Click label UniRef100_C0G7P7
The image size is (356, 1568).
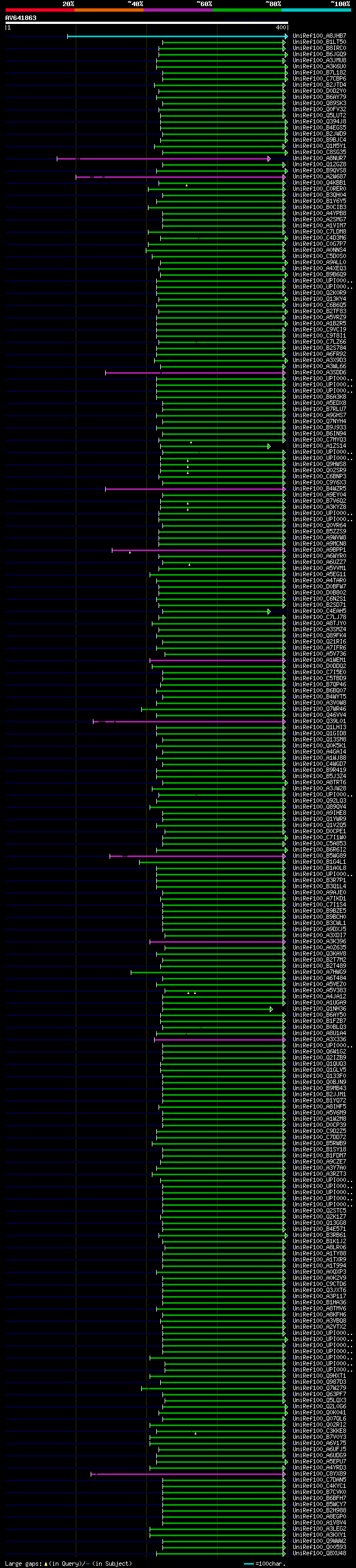pos(319,244)
